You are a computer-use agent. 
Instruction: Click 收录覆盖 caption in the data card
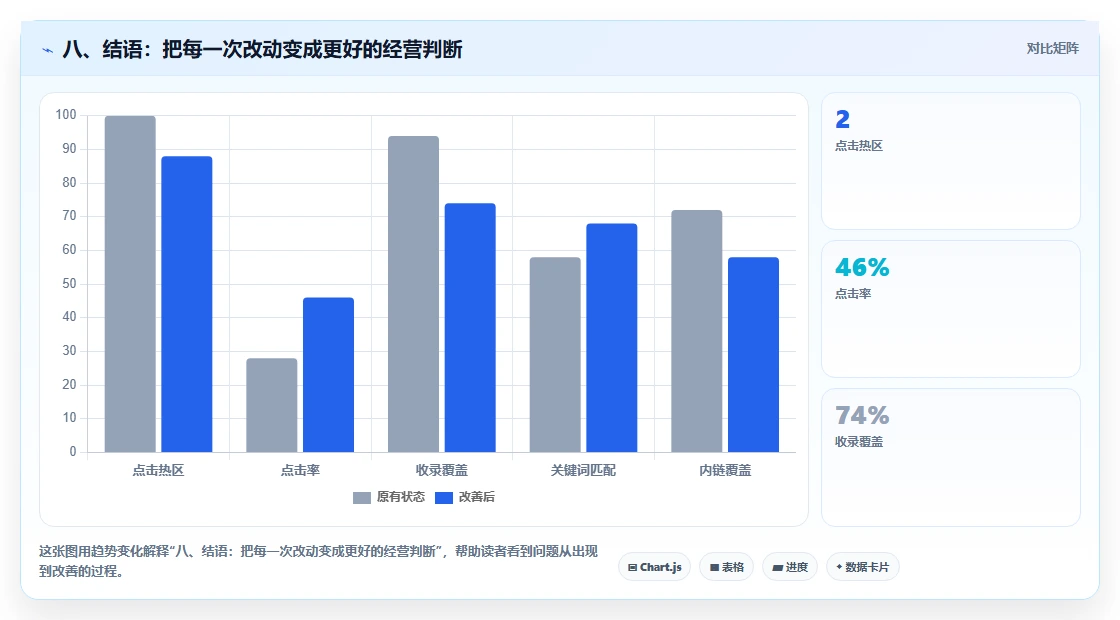point(859,441)
